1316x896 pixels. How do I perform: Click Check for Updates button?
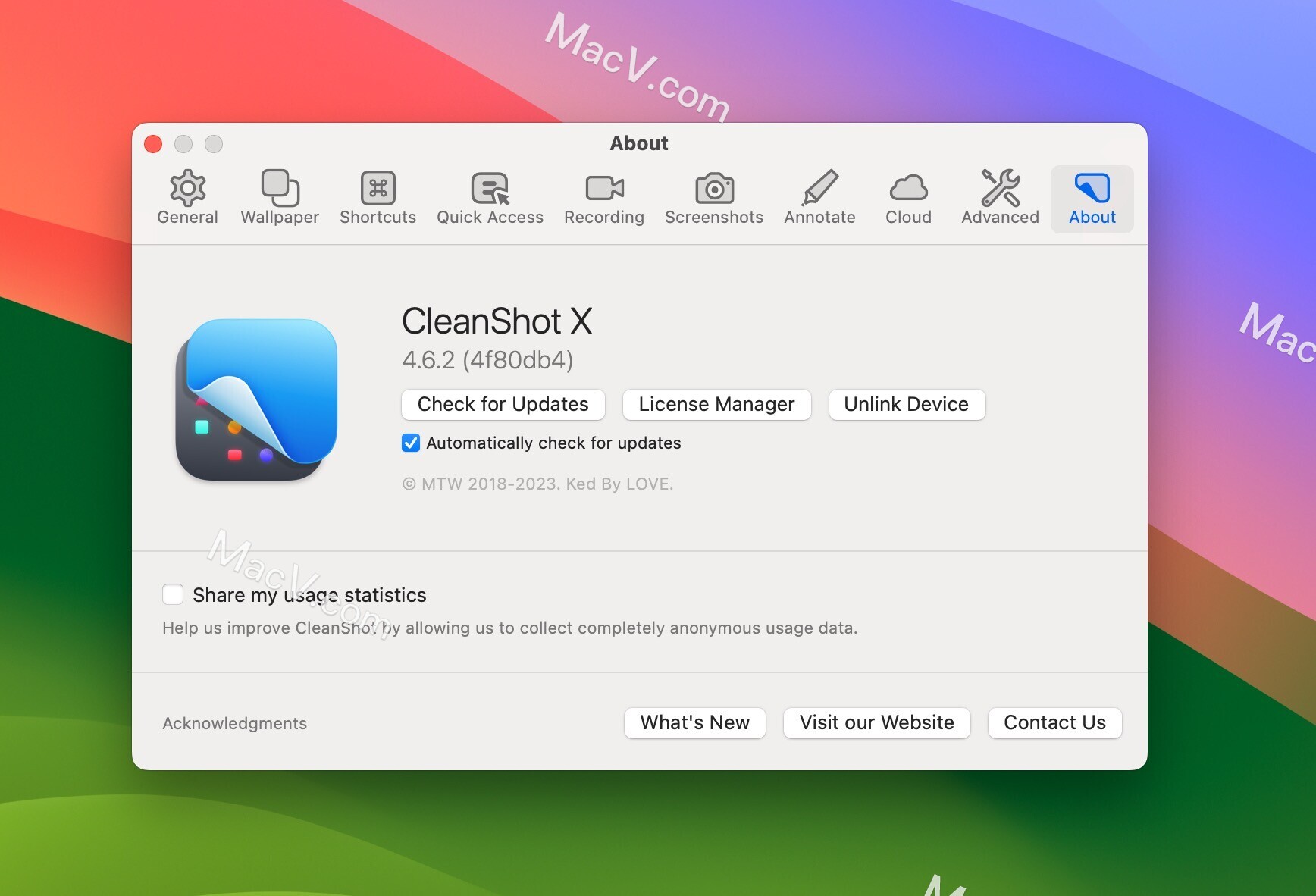(503, 404)
